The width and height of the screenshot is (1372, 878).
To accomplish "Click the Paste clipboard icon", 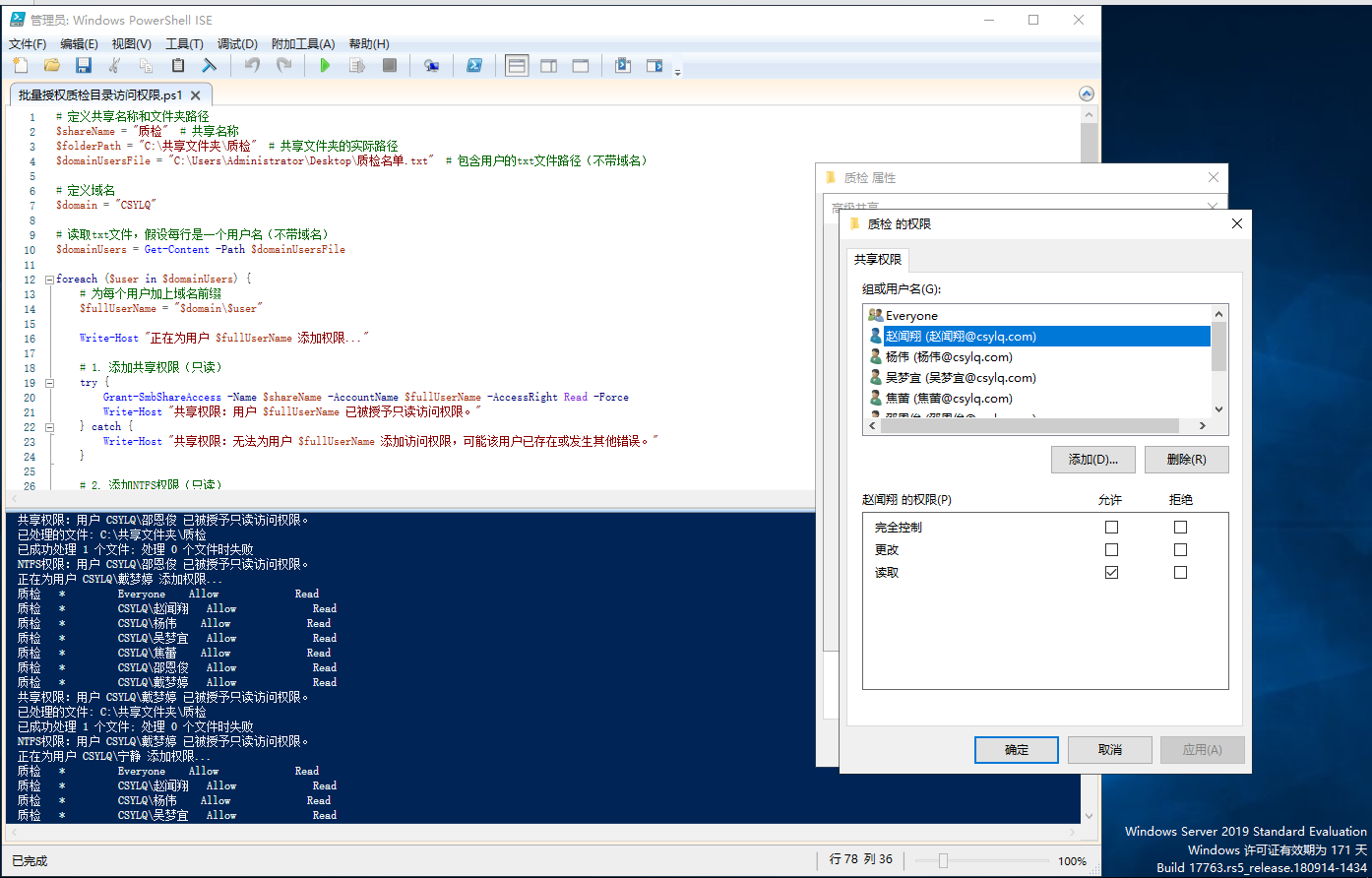I will 178,66.
